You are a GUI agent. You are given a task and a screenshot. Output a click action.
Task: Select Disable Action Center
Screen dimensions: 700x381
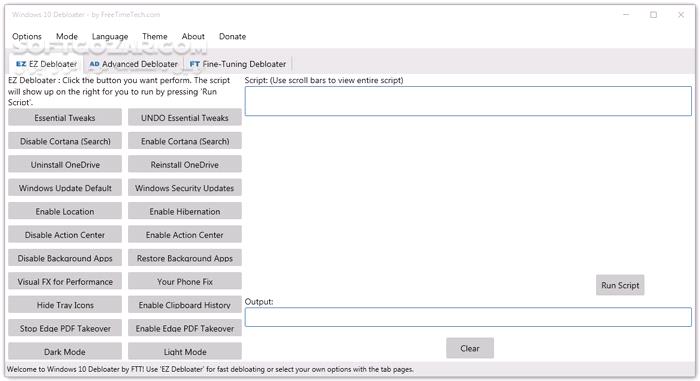pyautogui.click(x=65, y=235)
